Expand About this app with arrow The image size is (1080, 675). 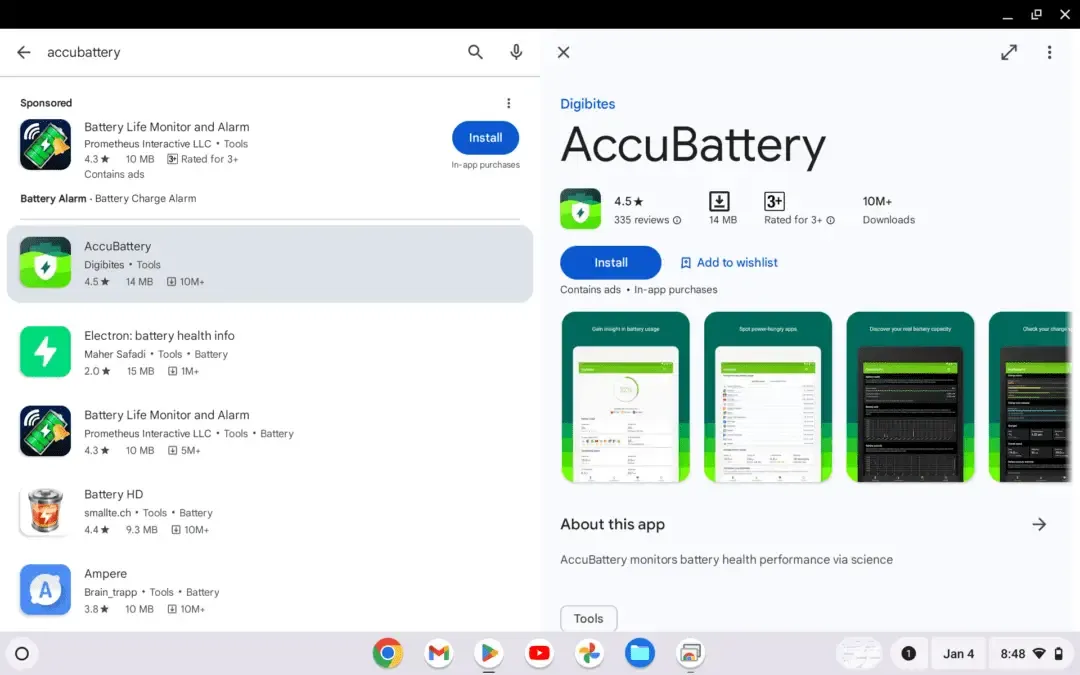[1039, 525]
